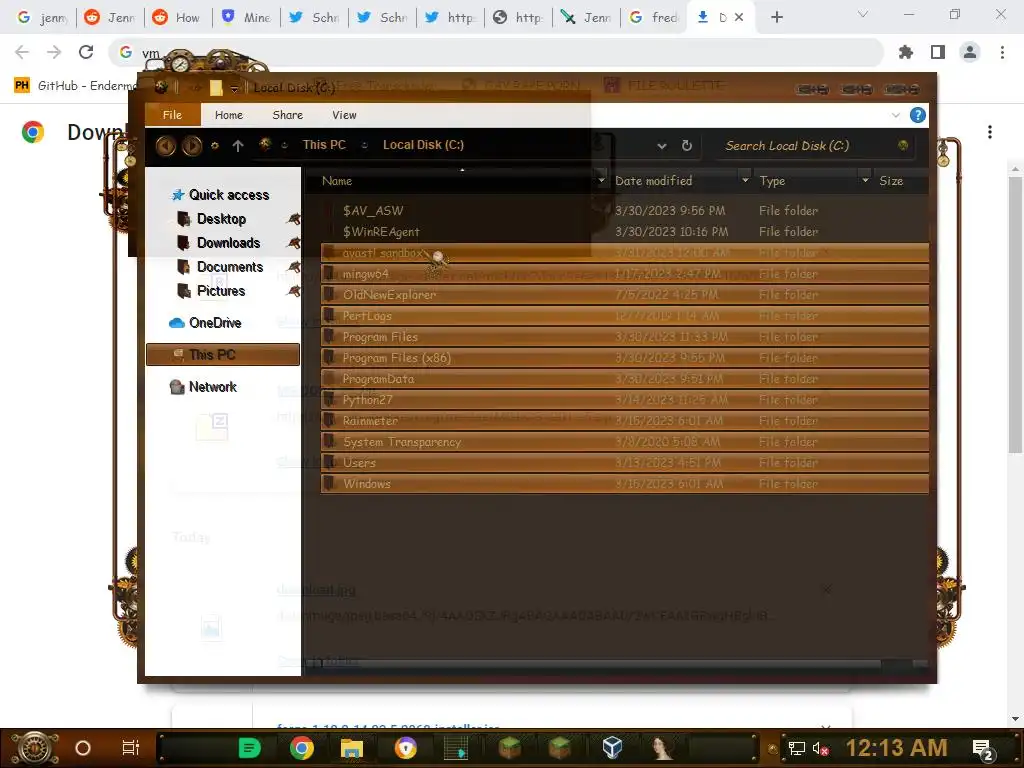Select the System Transparency folder
1024x768 pixels.
coord(624,441)
